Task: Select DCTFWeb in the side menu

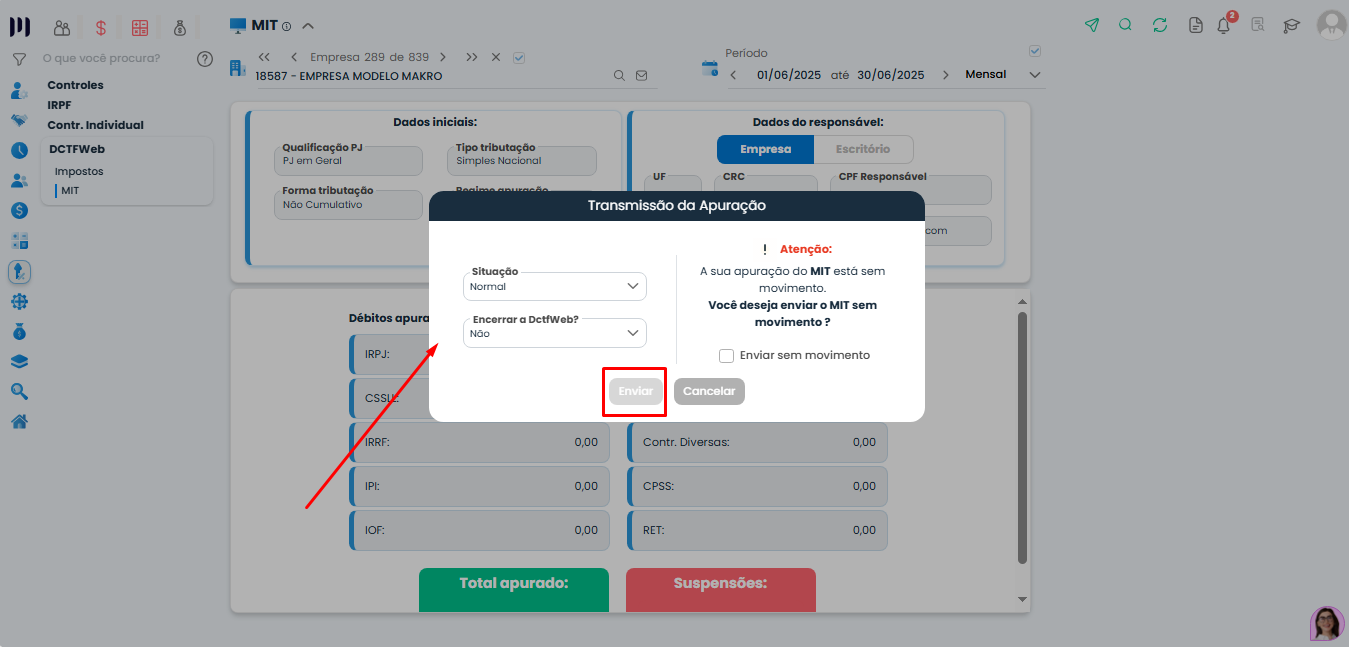Action: pyautogui.click(x=77, y=149)
